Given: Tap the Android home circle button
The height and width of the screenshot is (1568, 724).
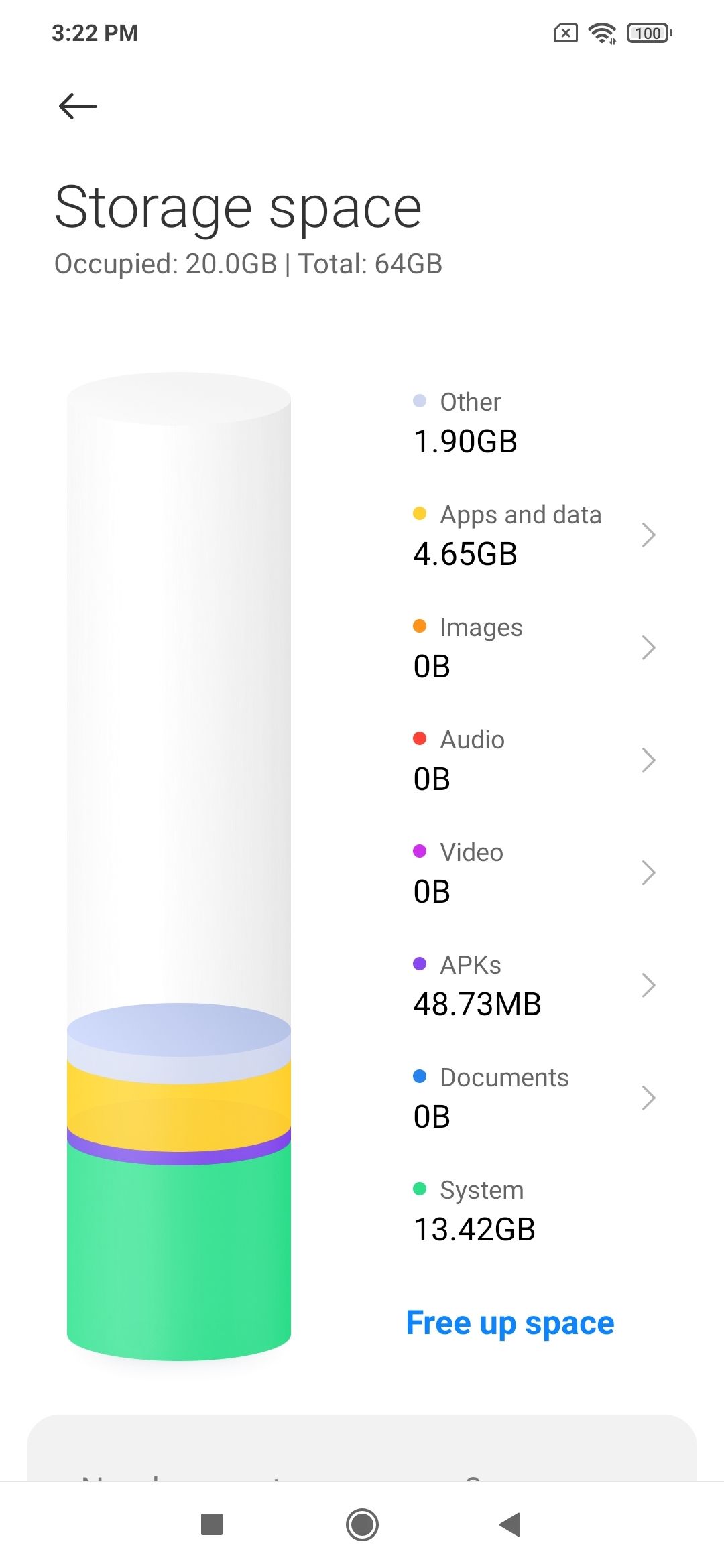Looking at the screenshot, I should coord(362,1524).
